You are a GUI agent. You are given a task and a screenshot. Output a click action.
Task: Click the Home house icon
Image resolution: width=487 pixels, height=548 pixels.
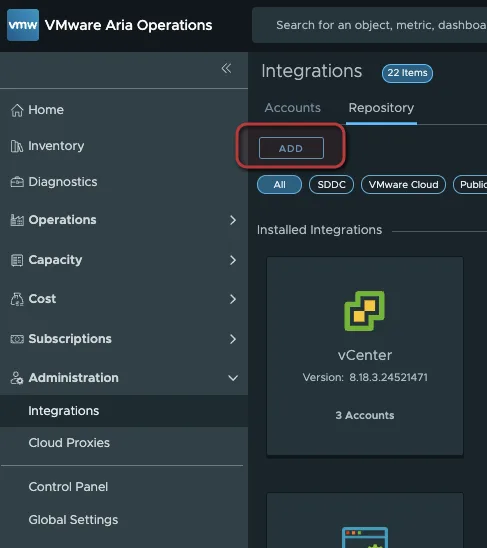click(17, 110)
